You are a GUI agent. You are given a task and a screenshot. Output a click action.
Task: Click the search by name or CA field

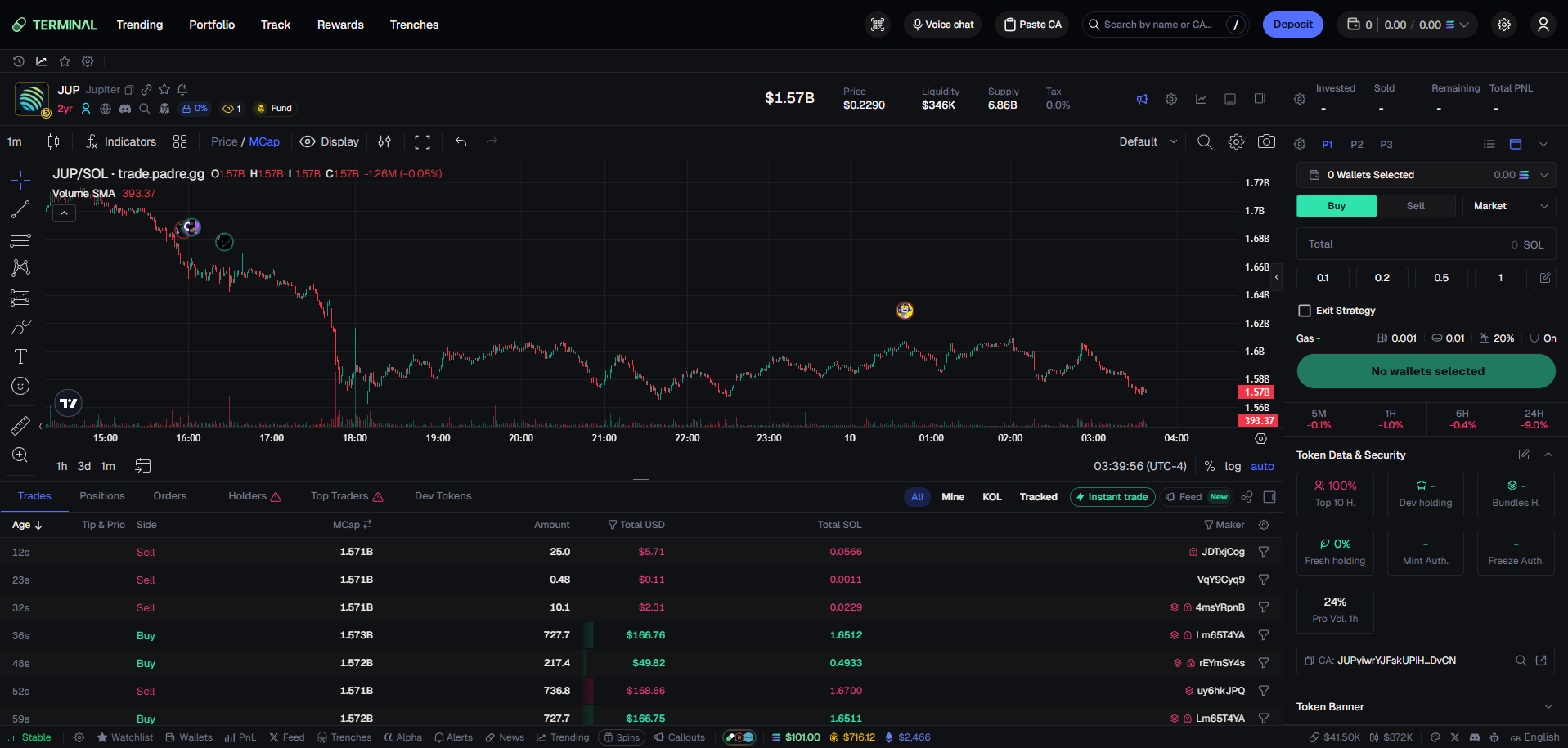pyautogui.click(x=1166, y=25)
